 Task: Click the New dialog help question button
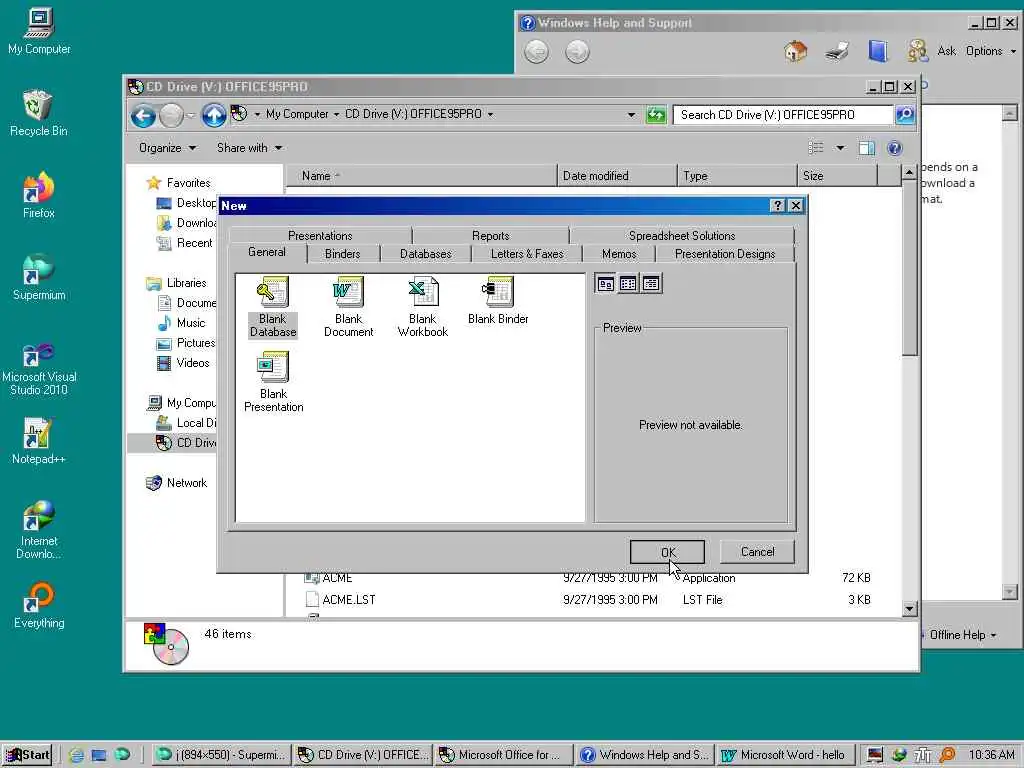tap(777, 206)
